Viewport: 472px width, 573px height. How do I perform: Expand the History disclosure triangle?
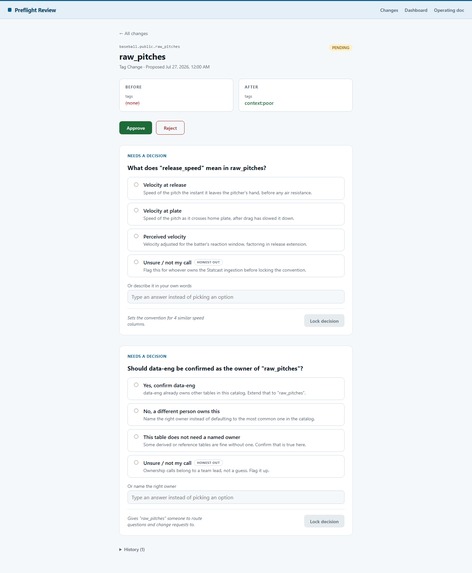tap(121, 550)
